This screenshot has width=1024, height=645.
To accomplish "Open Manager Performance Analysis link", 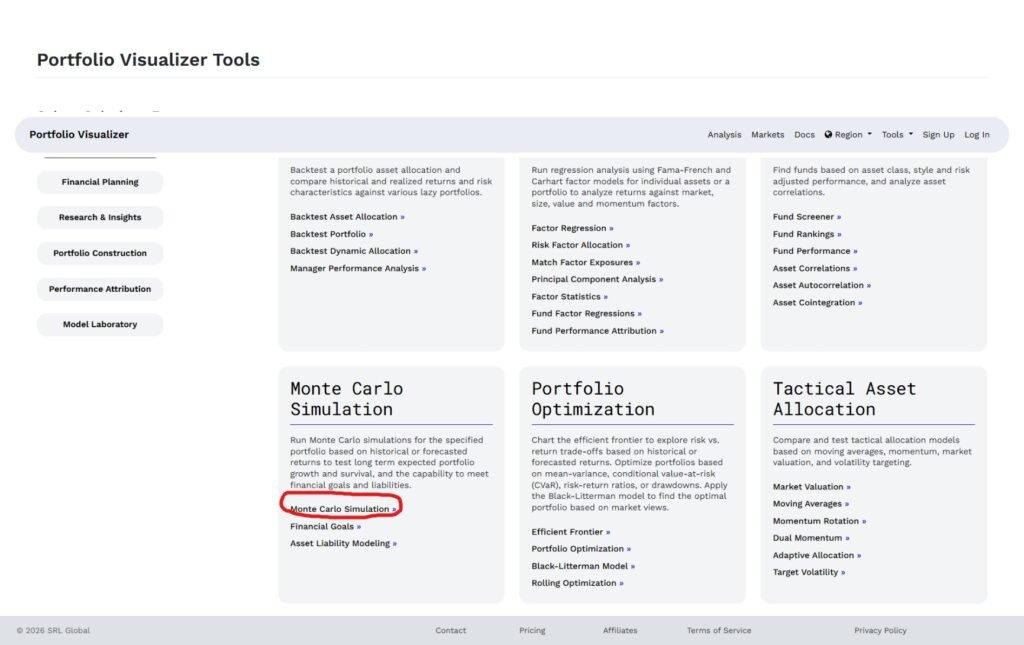I will (x=358, y=268).
